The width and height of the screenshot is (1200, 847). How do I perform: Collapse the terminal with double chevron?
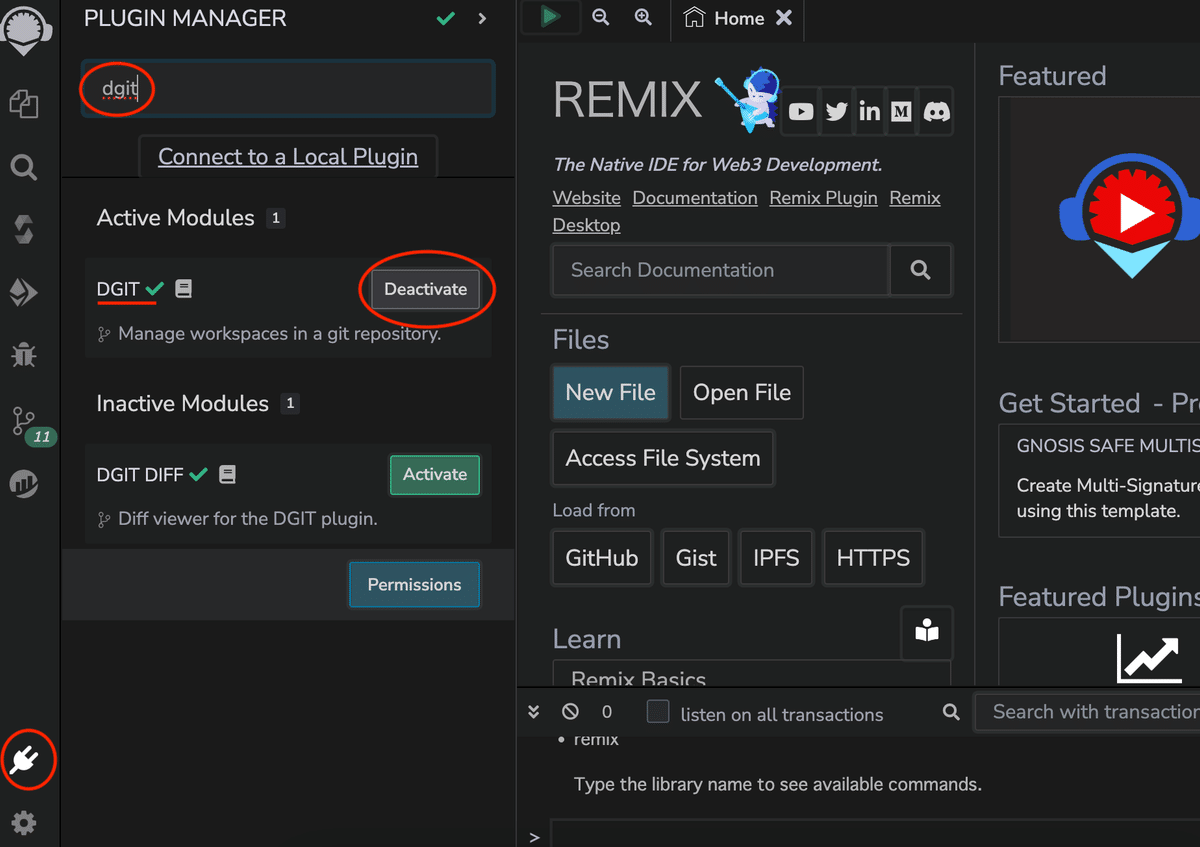click(x=534, y=712)
